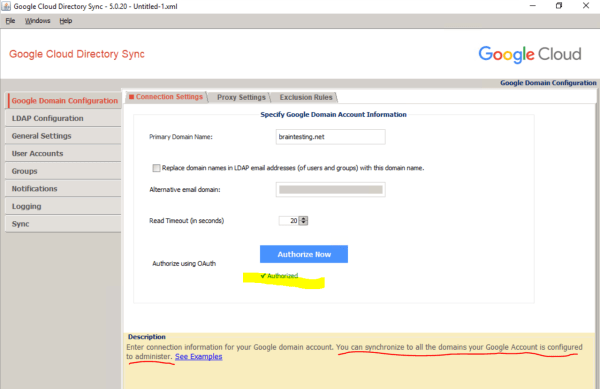The width and height of the screenshot is (600, 389).
Task: Switch to Proxy Settings tab
Action: (x=241, y=97)
